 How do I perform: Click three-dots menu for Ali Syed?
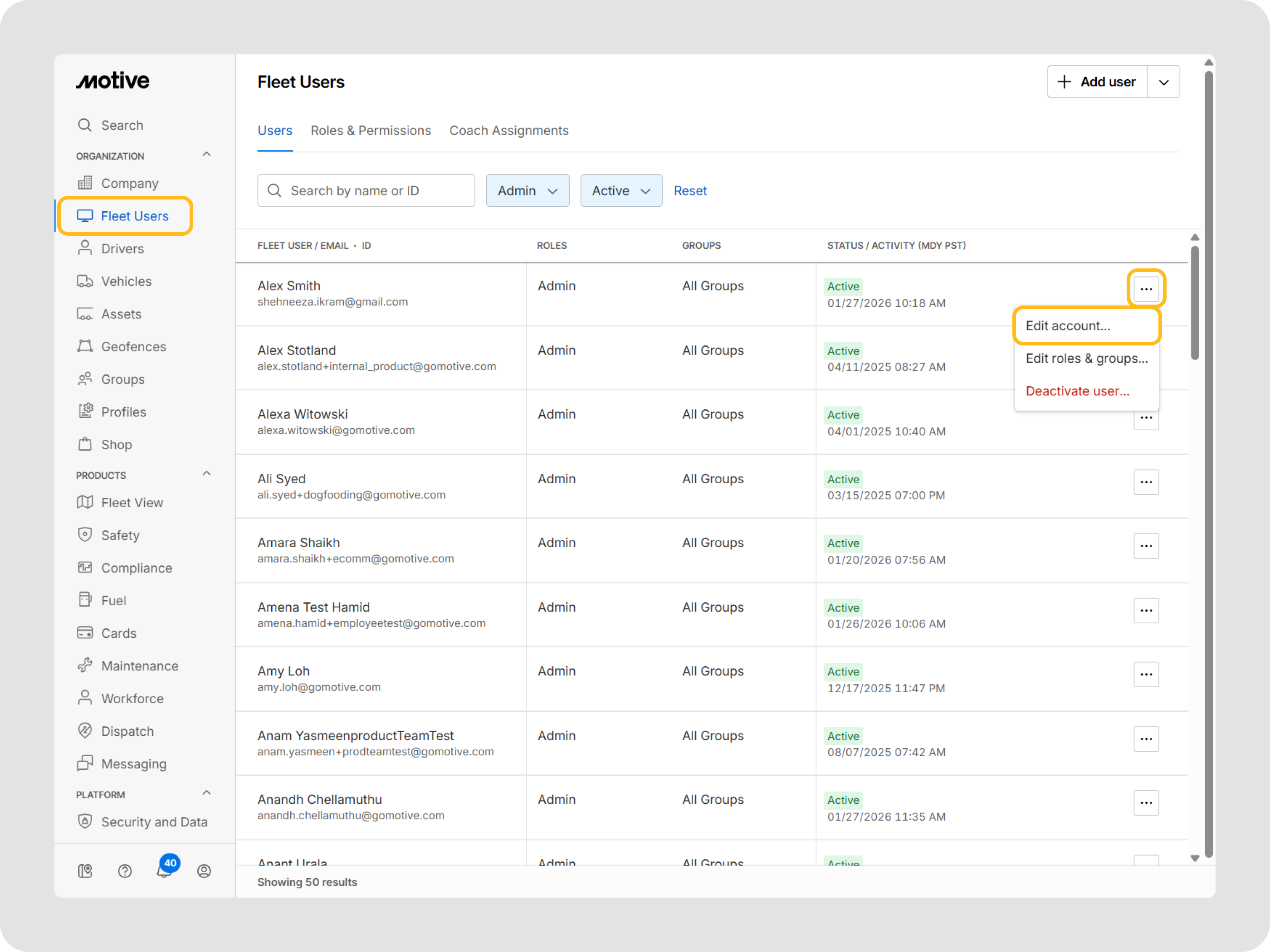[x=1145, y=482]
